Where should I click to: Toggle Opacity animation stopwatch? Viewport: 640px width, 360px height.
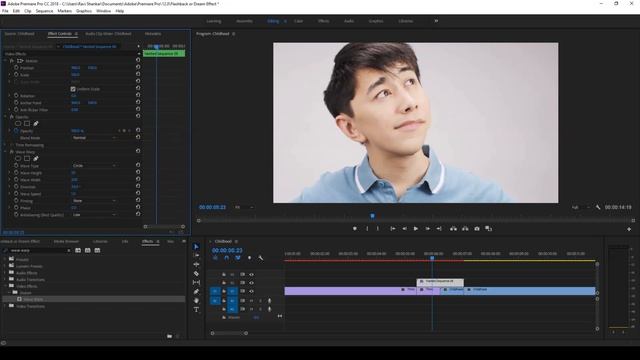click(16, 131)
